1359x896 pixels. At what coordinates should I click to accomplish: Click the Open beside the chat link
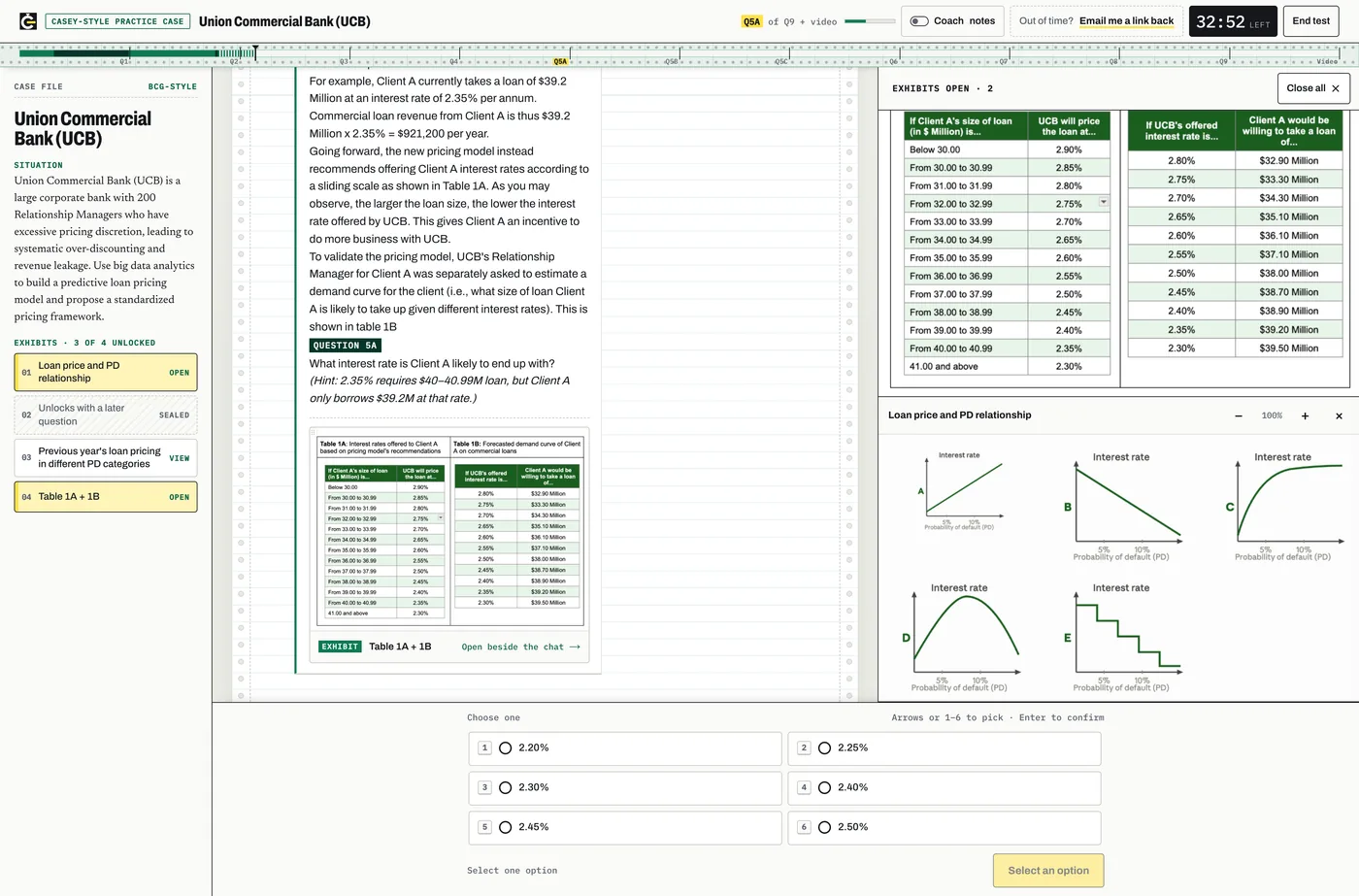[520, 647]
